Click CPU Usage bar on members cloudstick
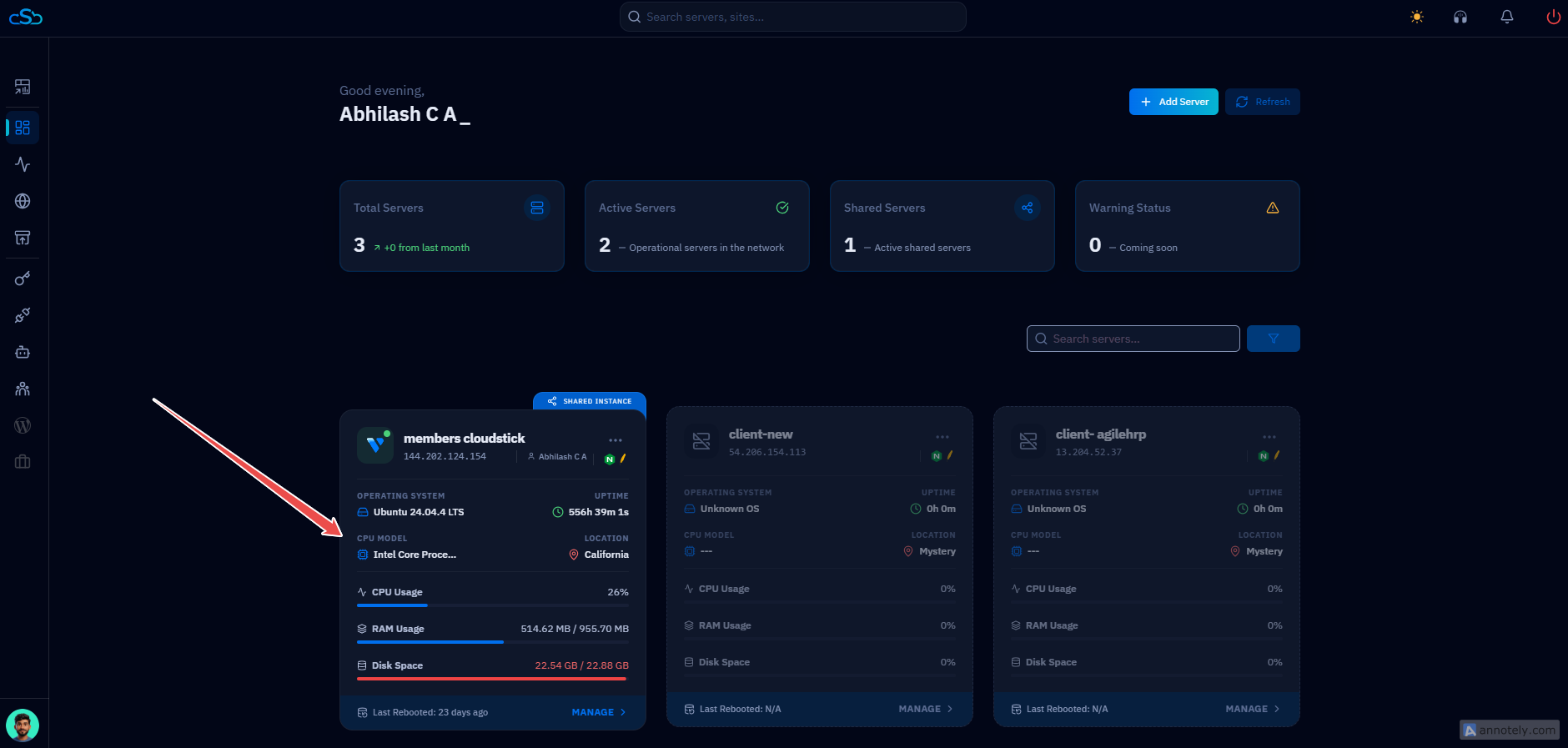Image resolution: width=1568 pixels, height=748 pixels. (493, 605)
